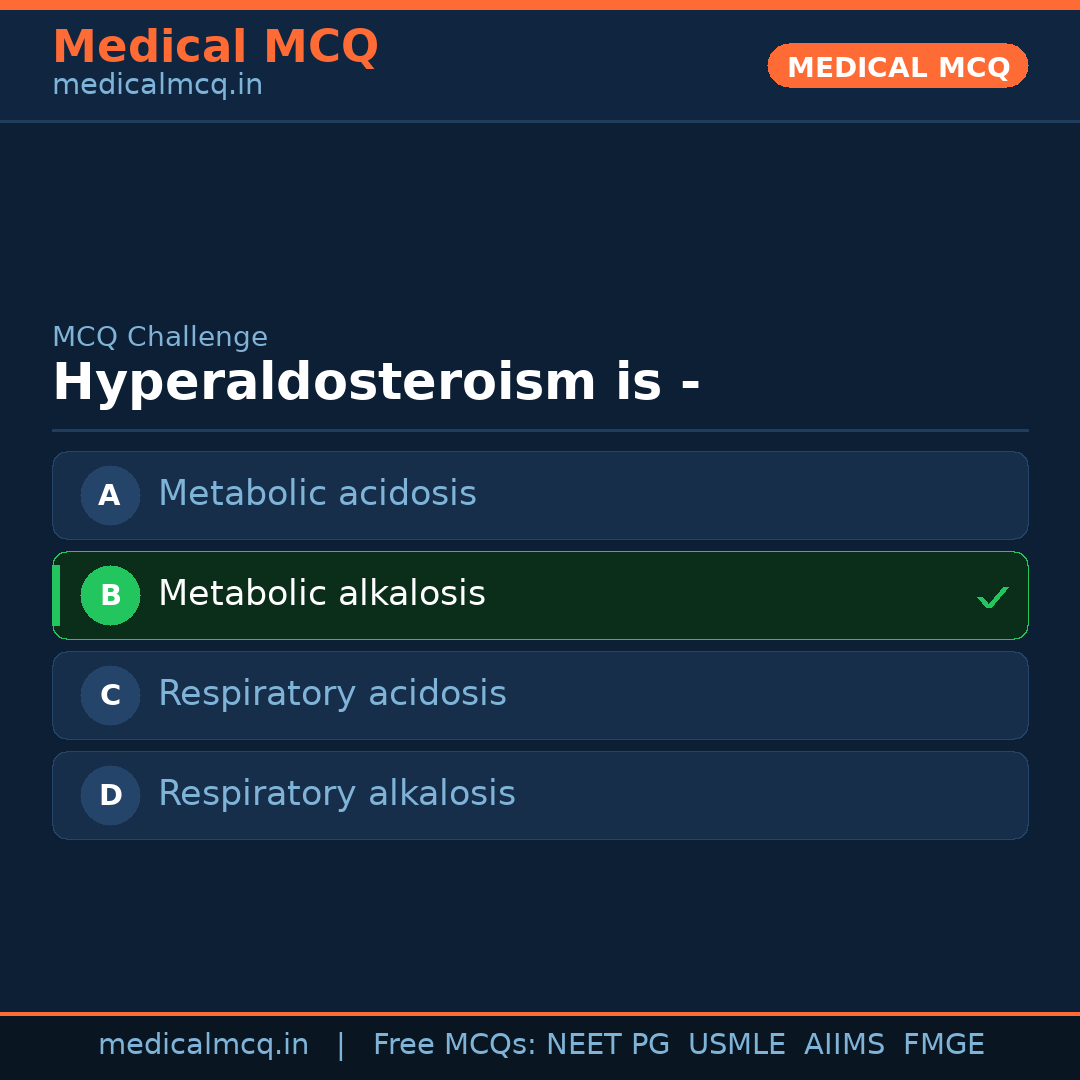Click the green checkmark on option B

tap(992, 597)
